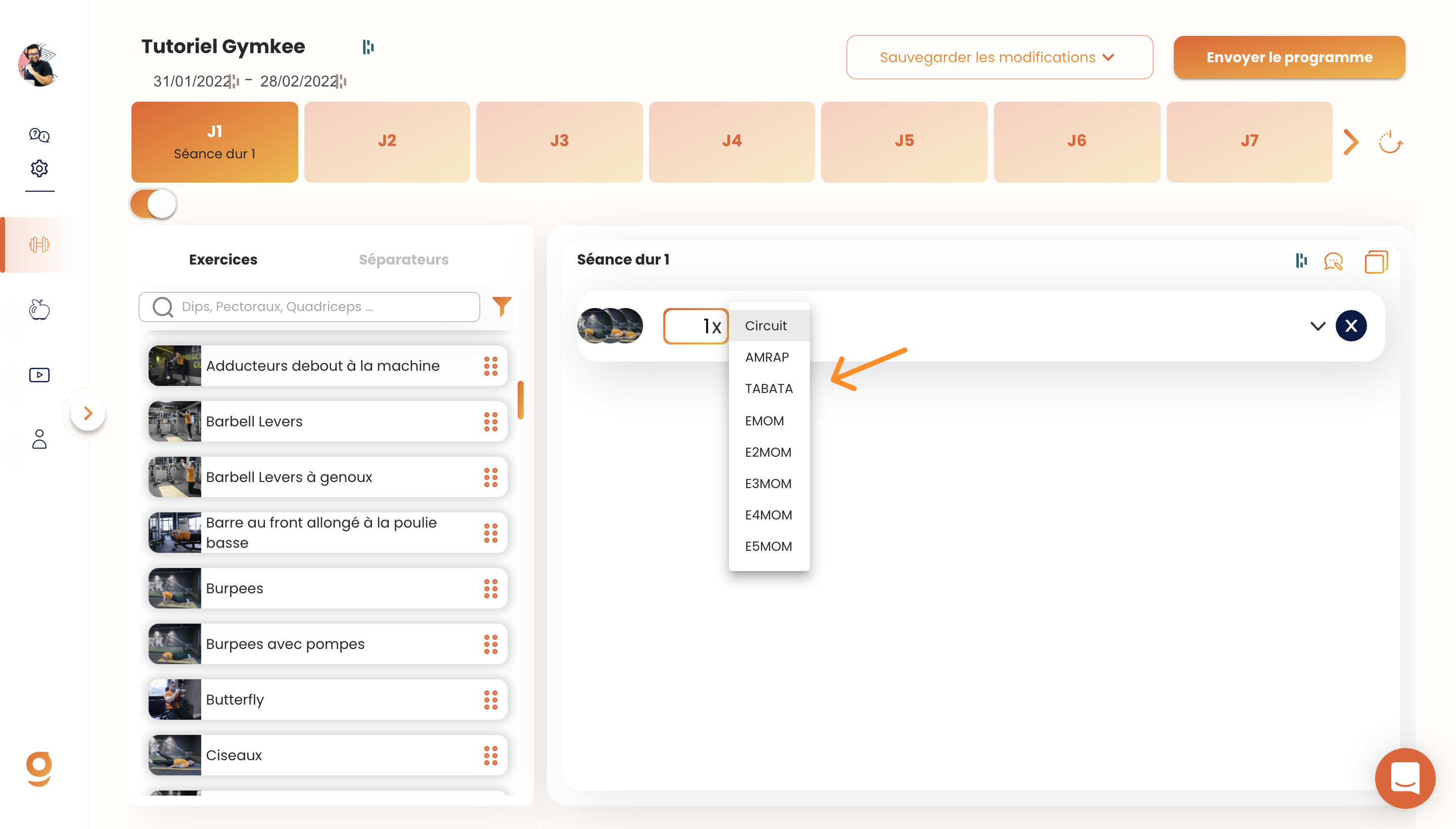Show next days with right chevron
Viewport: 1456px width, 829px height.
[1351, 142]
